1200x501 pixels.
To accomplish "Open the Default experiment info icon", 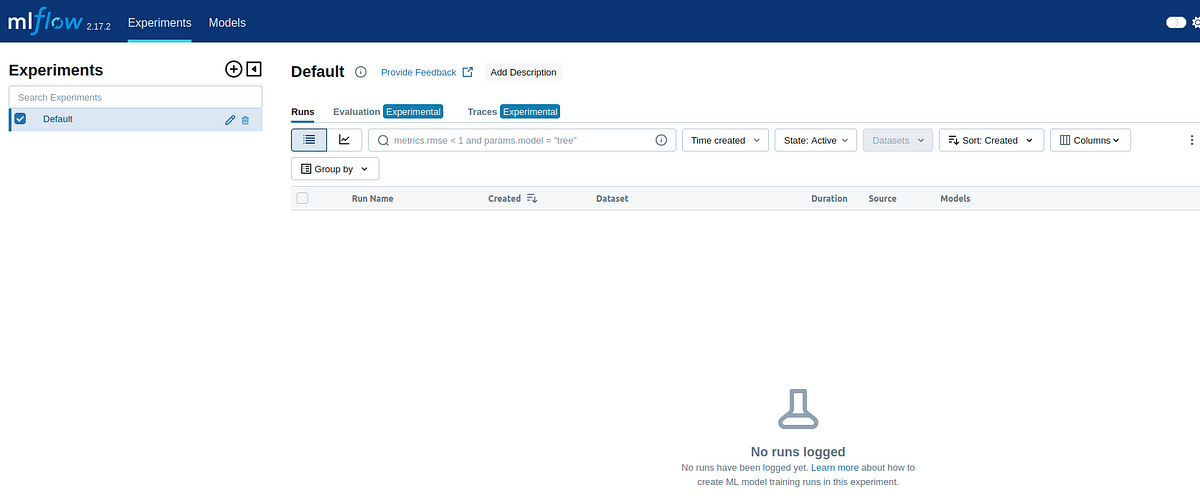I will 361,72.
